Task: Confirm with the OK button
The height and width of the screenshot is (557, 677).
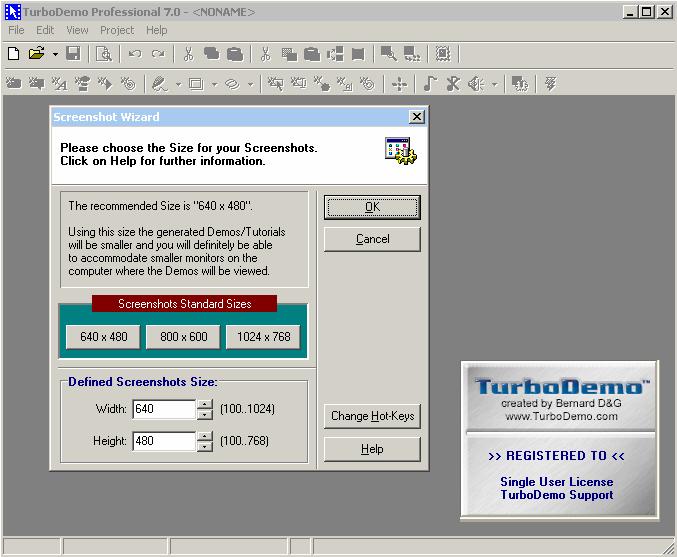Action: pos(372,207)
